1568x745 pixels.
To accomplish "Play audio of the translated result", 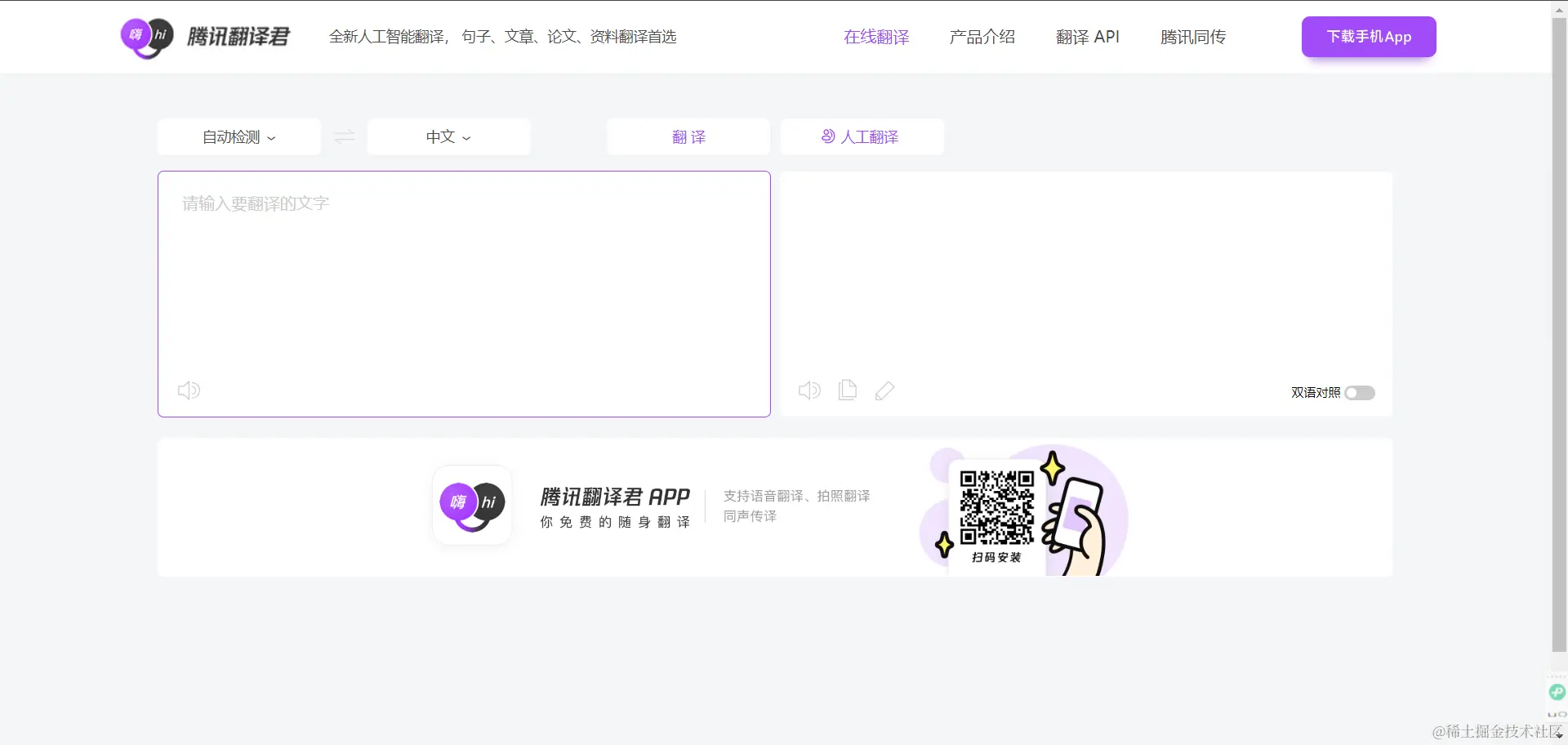I will click(x=809, y=390).
